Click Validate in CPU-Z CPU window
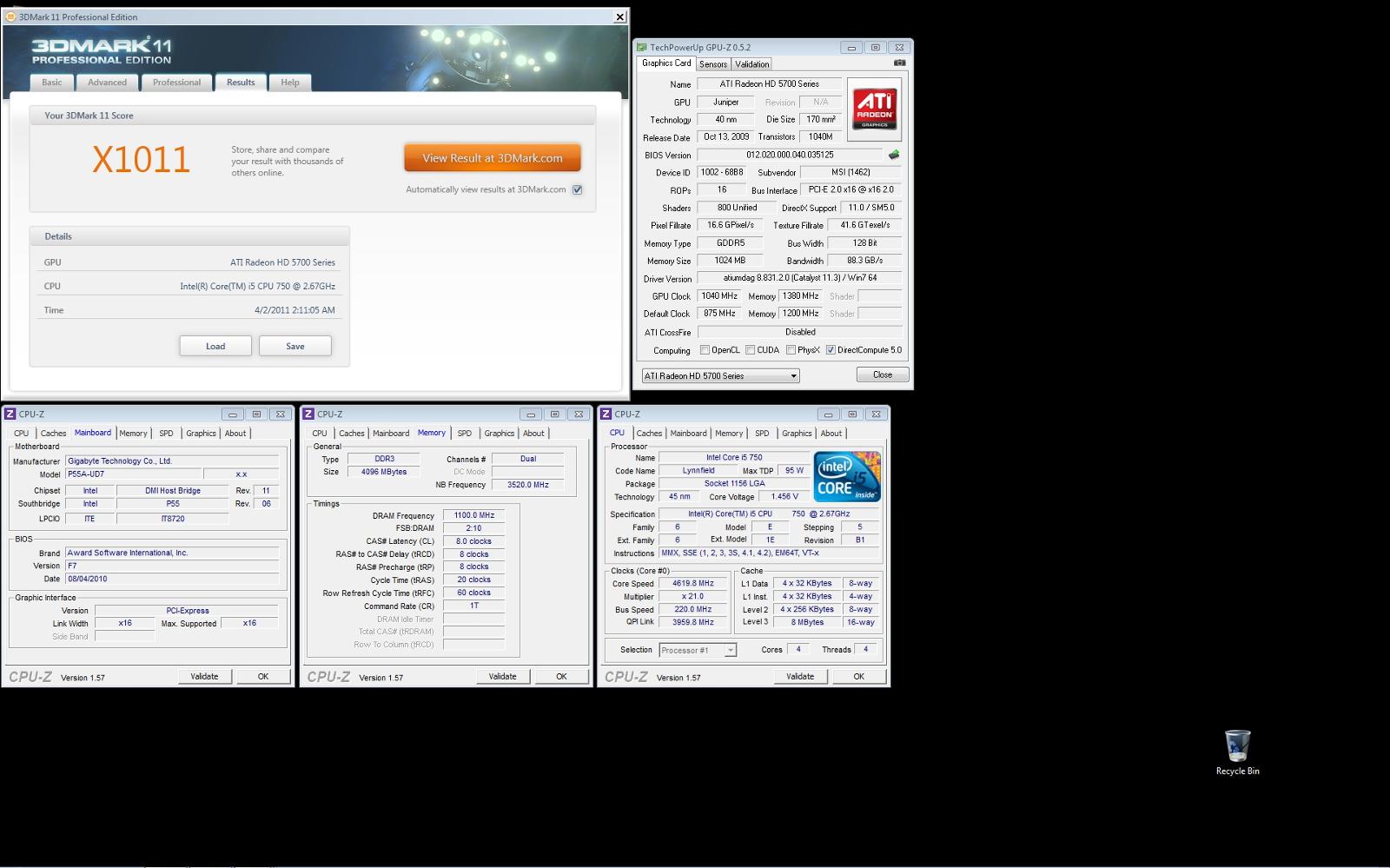 tap(801, 676)
